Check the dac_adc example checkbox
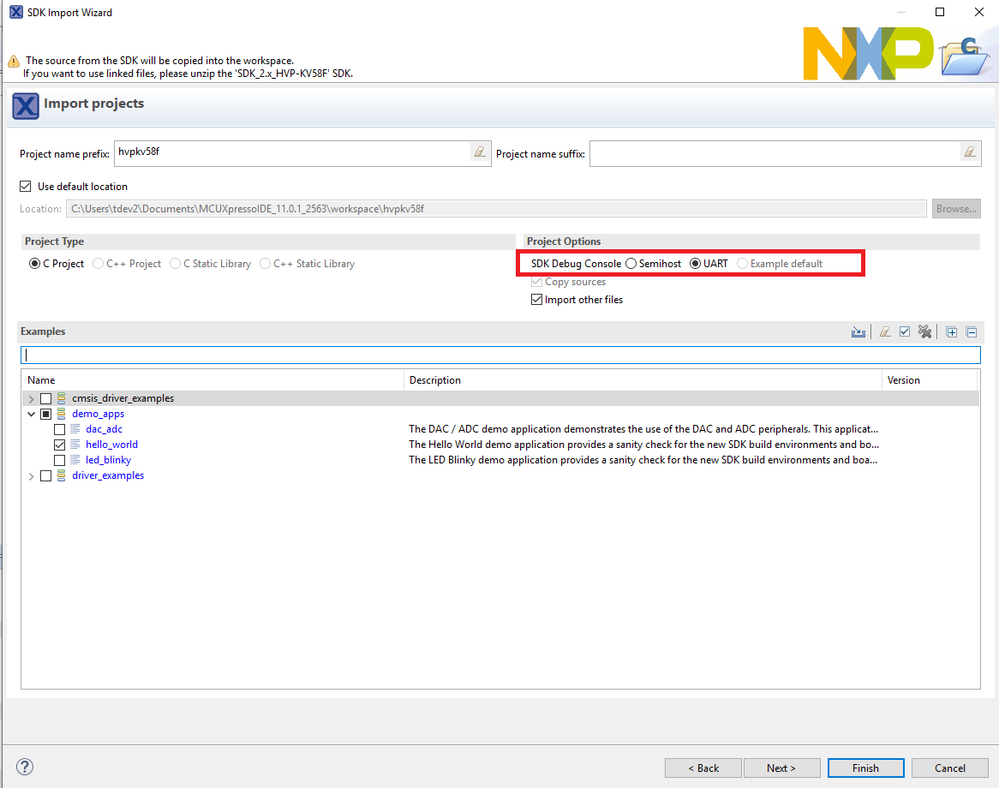Screen dimensions: 999x788 coord(59,429)
